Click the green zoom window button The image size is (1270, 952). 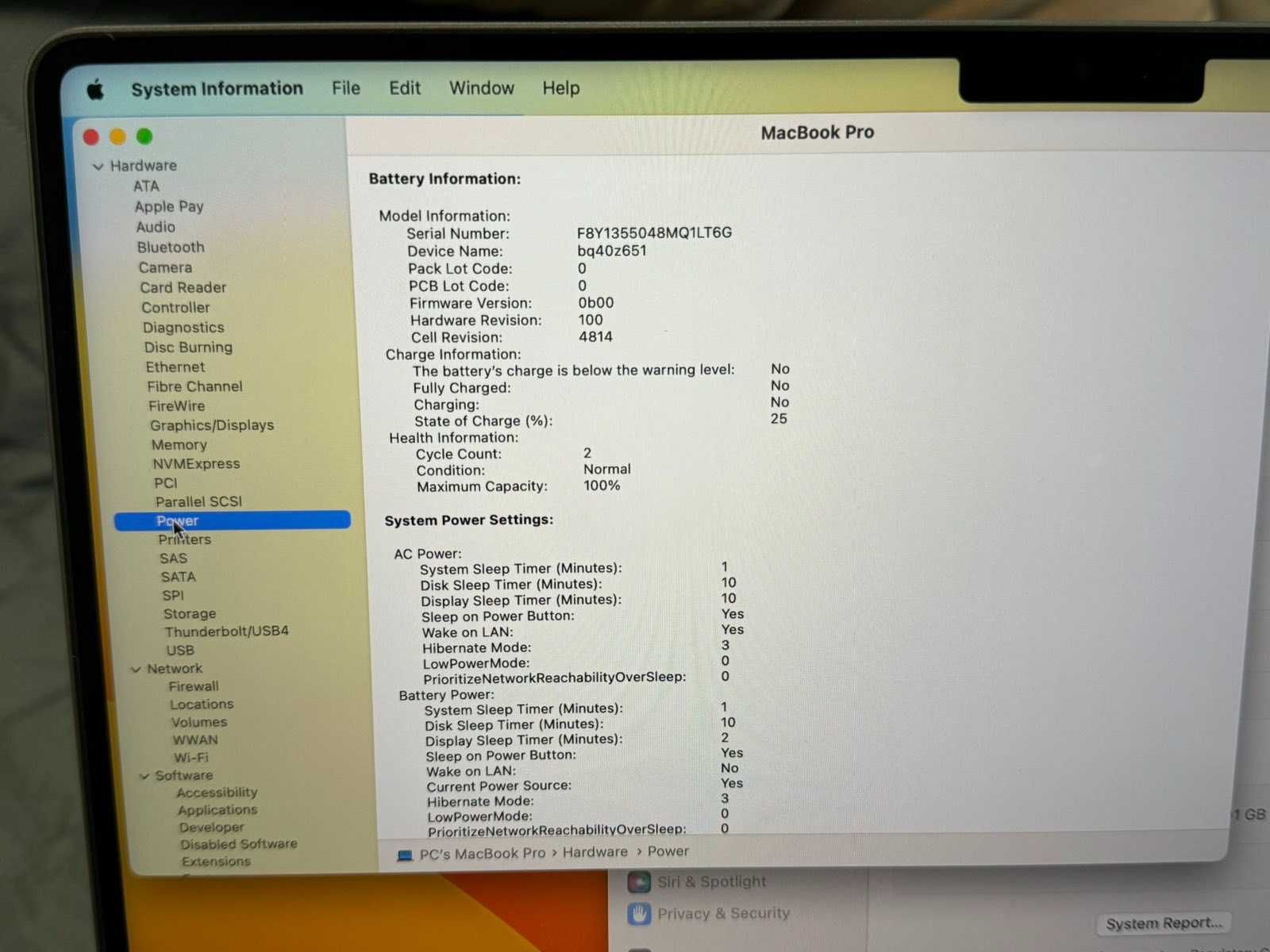tap(144, 136)
